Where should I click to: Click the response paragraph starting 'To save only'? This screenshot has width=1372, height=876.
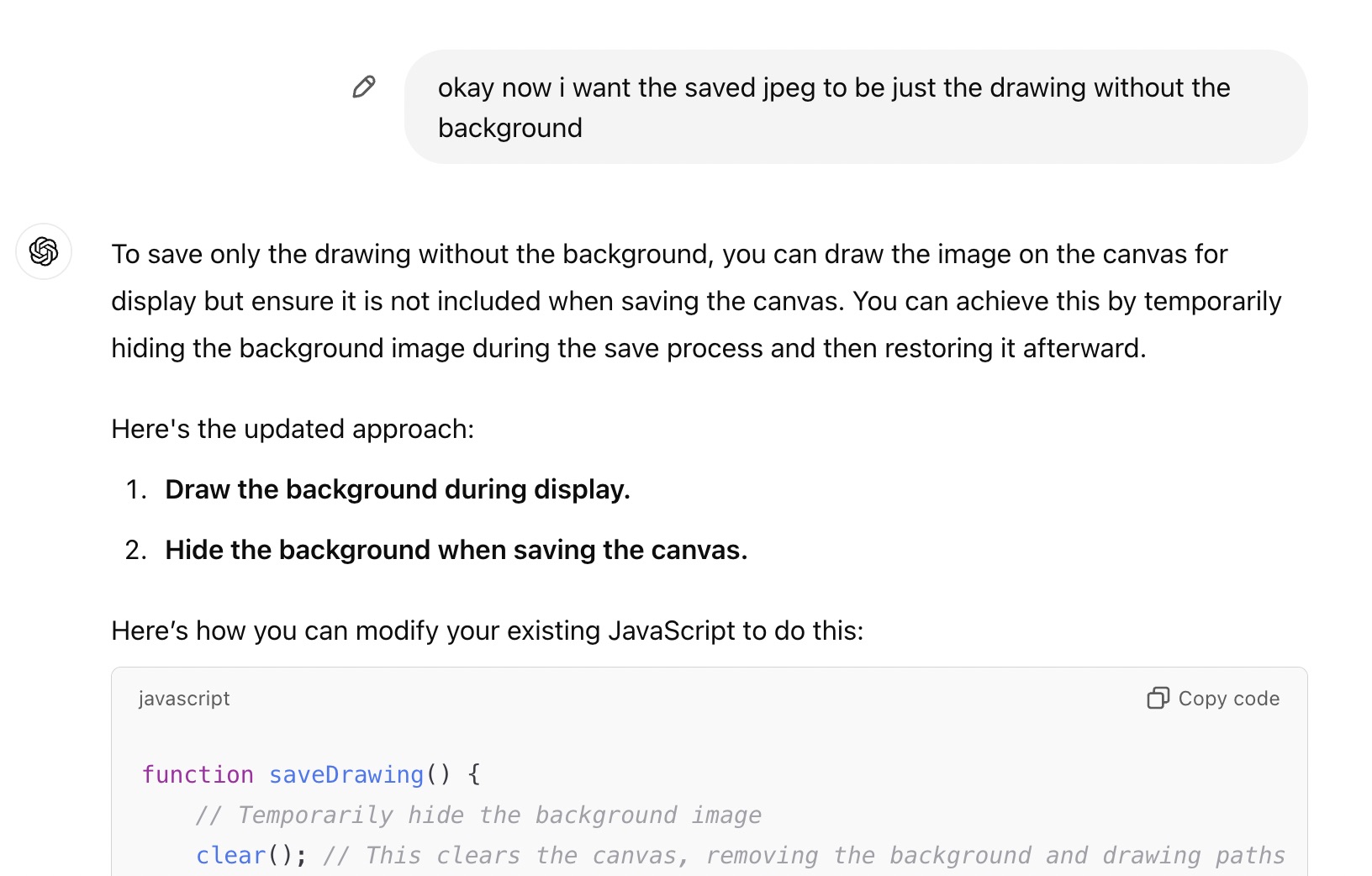coord(696,301)
